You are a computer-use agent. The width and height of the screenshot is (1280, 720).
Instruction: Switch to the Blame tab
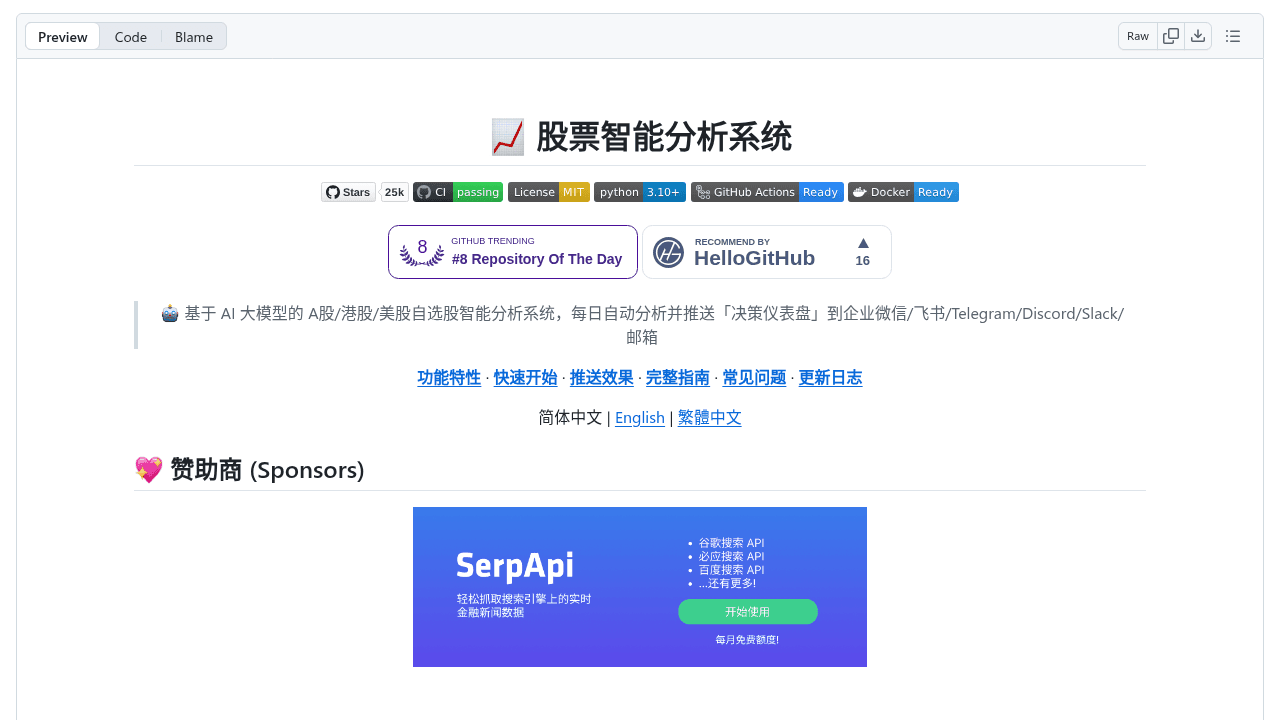click(x=194, y=37)
